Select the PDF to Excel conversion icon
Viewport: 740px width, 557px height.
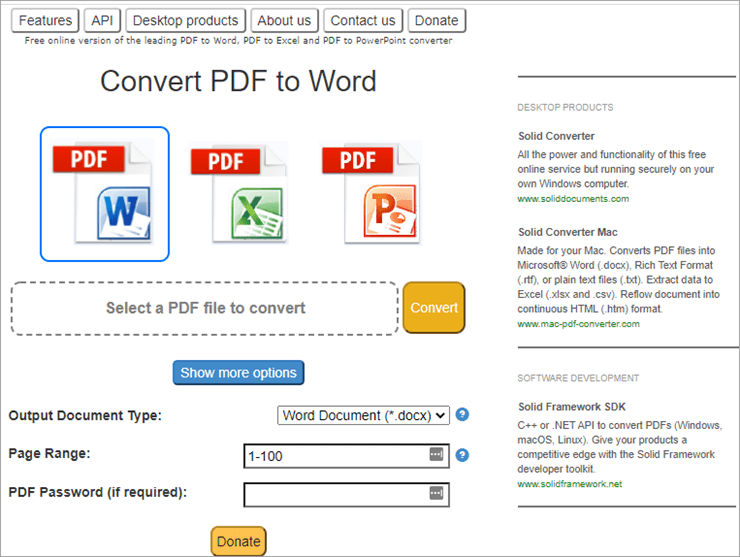coord(239,193)
